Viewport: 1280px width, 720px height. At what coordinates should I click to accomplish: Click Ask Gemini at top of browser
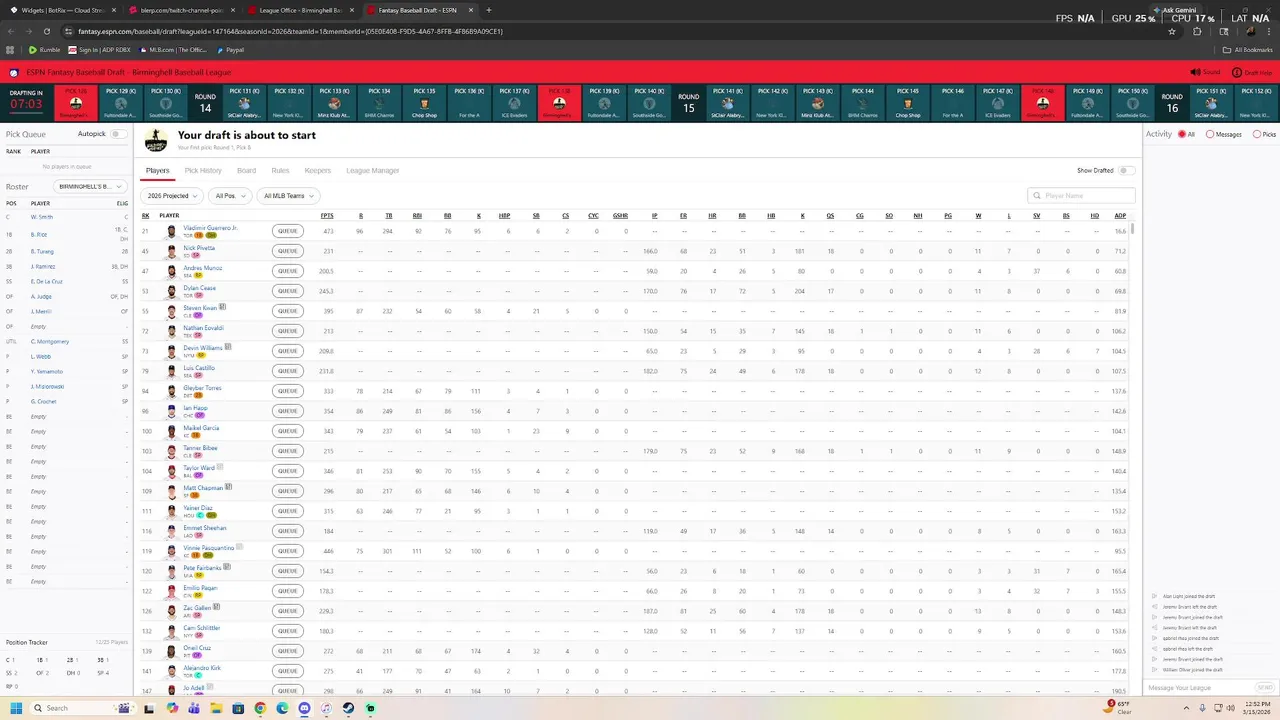tap(1176, 10)
